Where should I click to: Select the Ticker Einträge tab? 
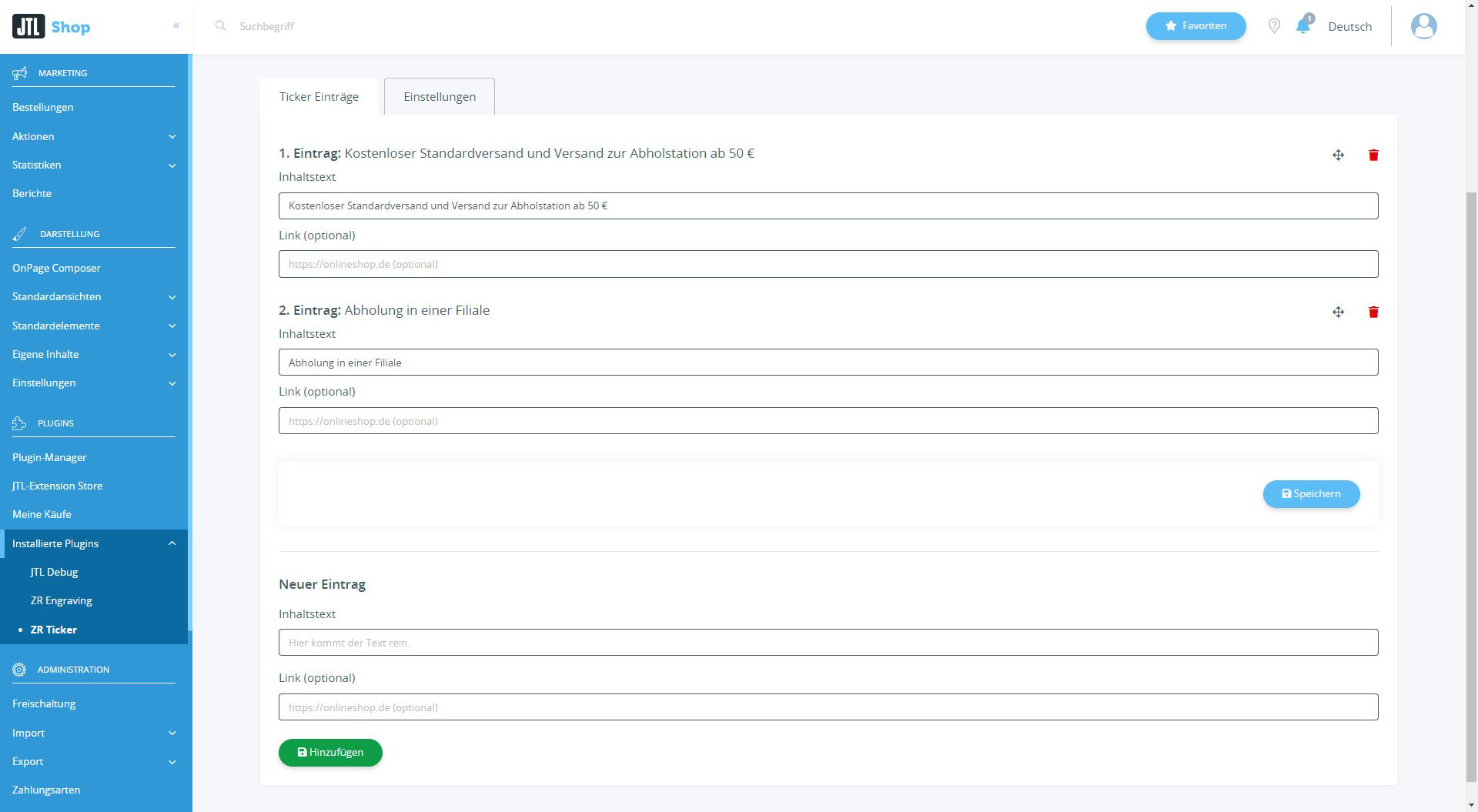[x=319, y=97]
